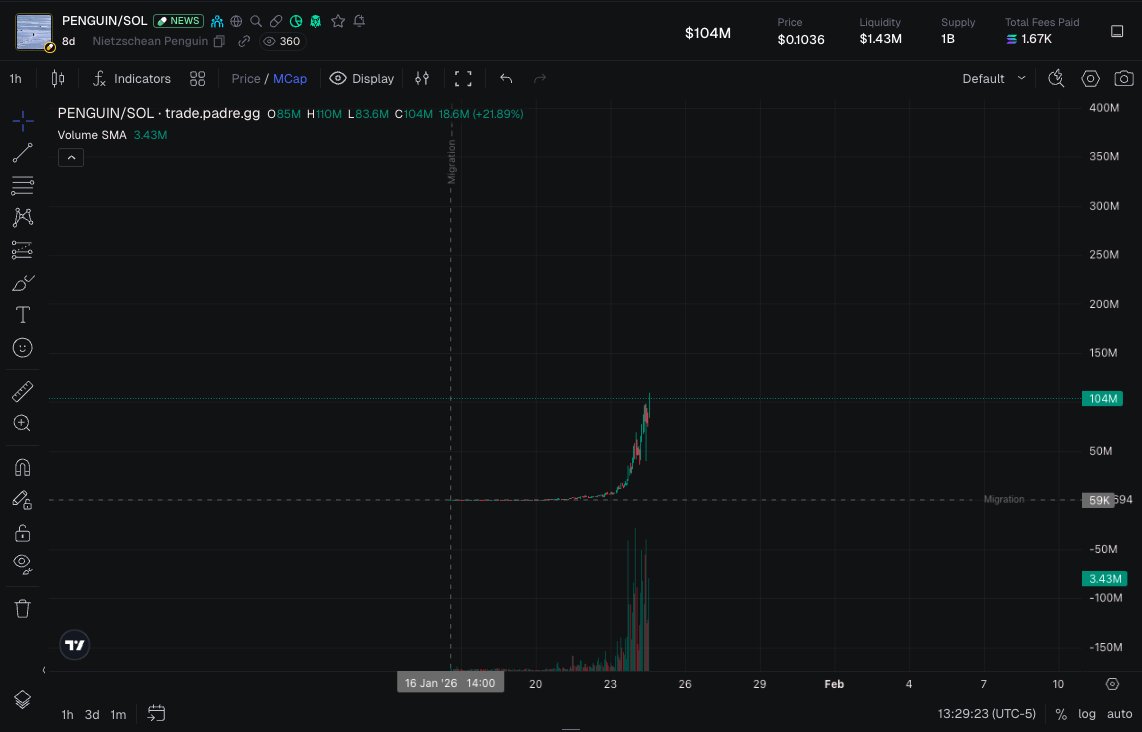Select the 1h range at bottom

point(67,715)
